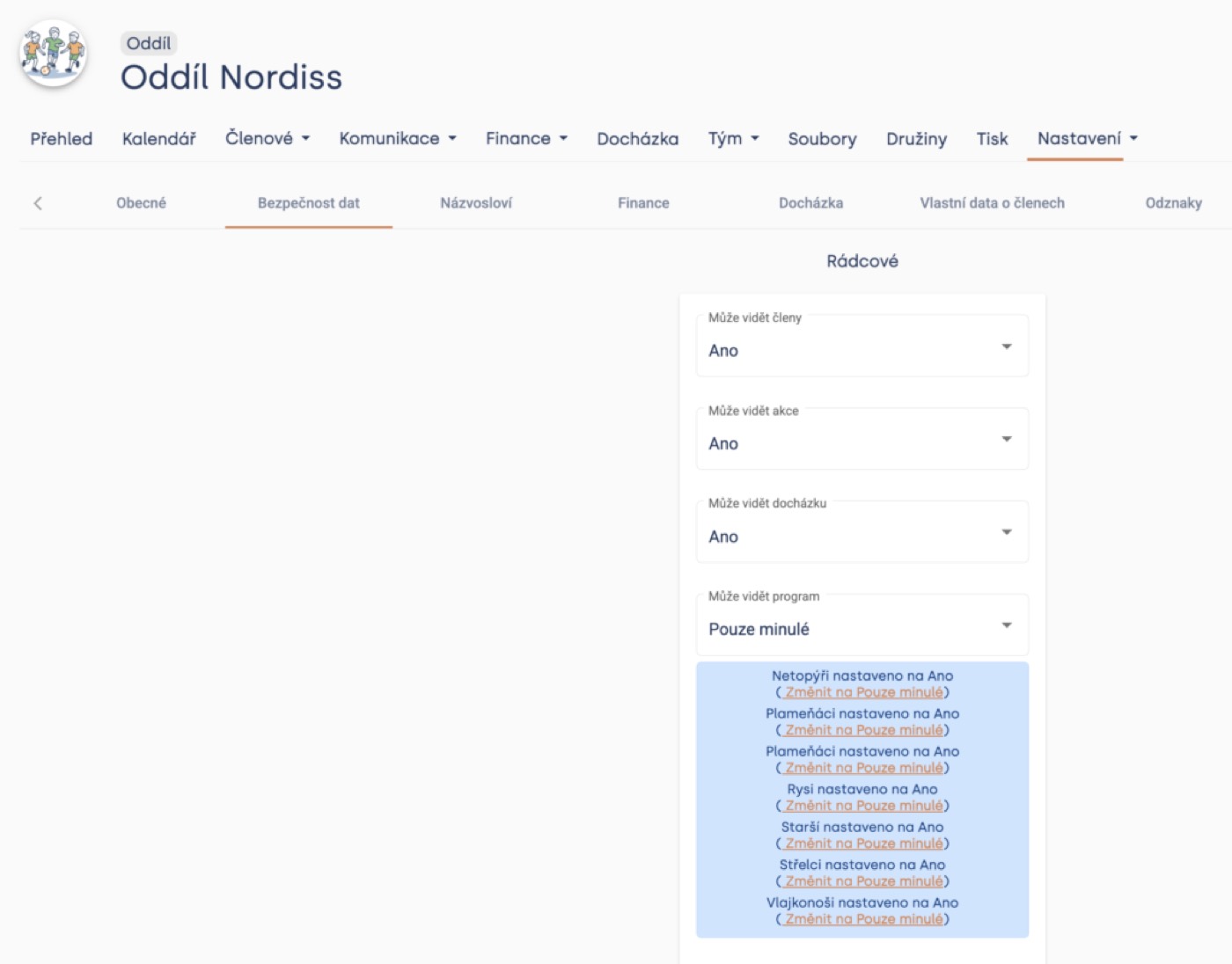
Task: Change the 'Může vidět docházku' dropdown value
Action: (862, 532)
